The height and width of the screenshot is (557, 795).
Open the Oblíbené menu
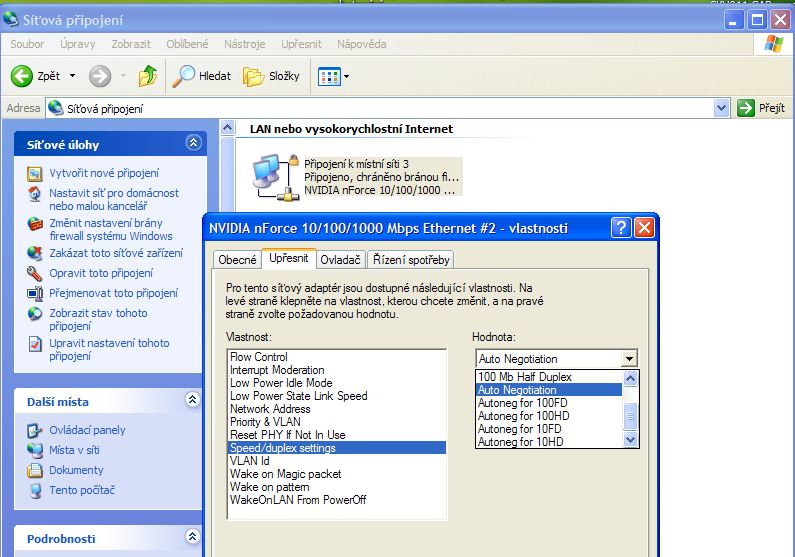coord(187,44)
